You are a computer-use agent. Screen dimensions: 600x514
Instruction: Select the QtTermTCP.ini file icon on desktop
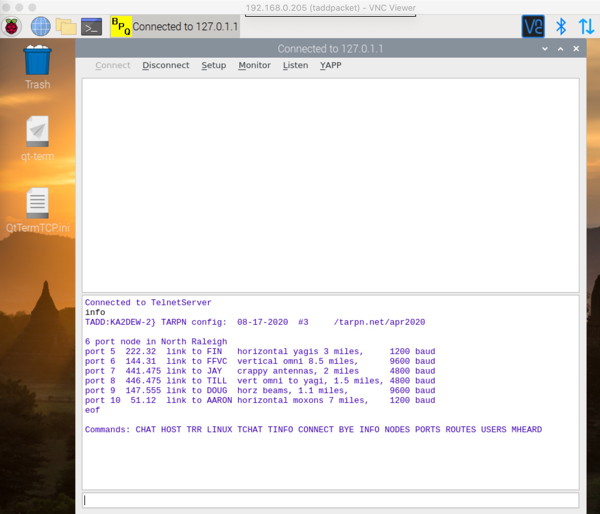click(x=38, y=210)
